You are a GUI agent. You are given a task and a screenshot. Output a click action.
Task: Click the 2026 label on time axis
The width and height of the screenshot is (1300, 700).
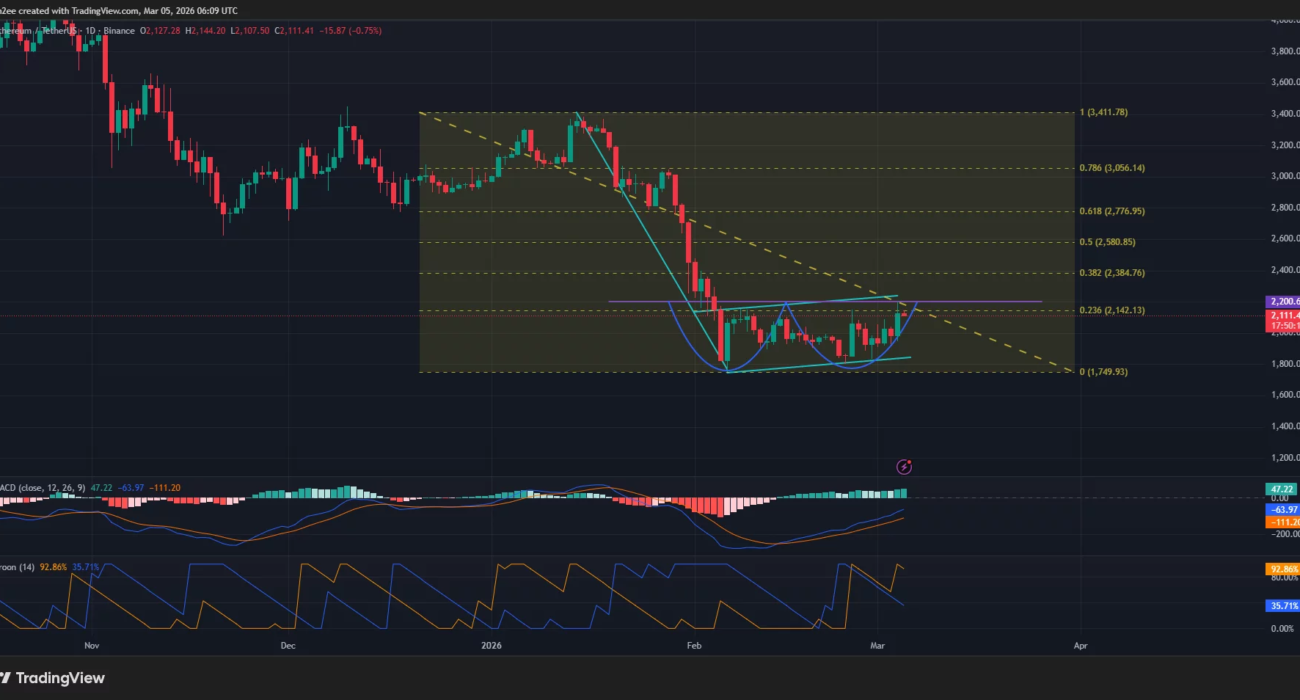pyautogui.click(x=494, y=646)
